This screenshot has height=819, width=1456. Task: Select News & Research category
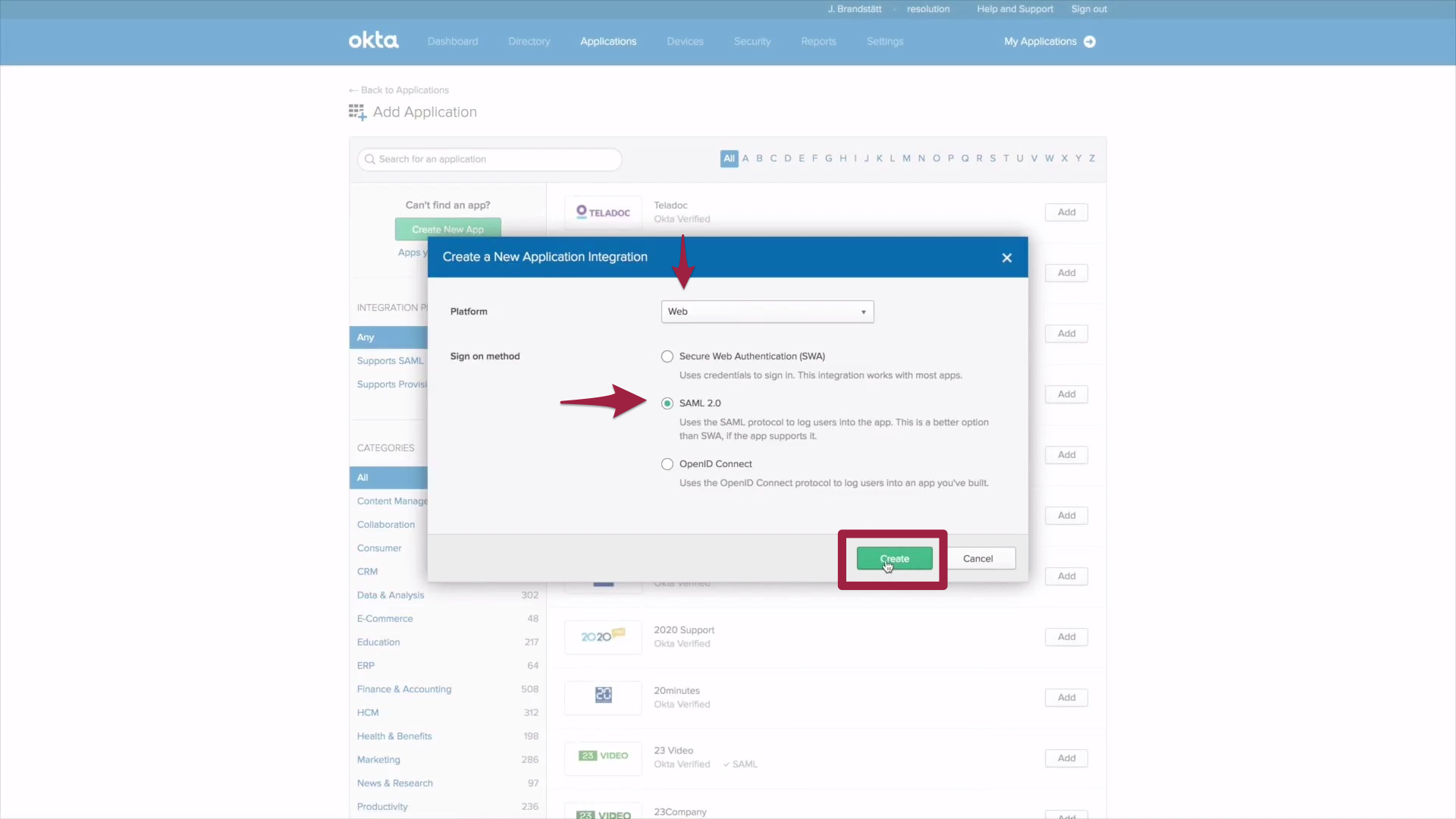click(x=395, y=783)
